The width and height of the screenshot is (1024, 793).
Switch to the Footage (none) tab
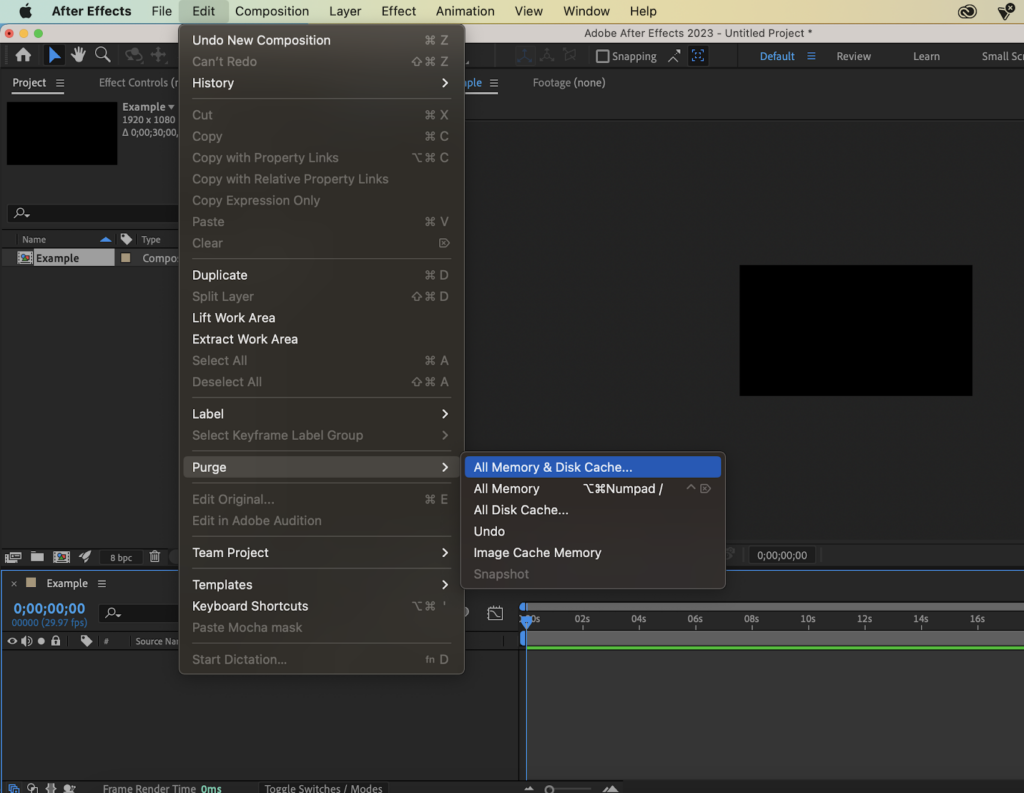point(569,82)
